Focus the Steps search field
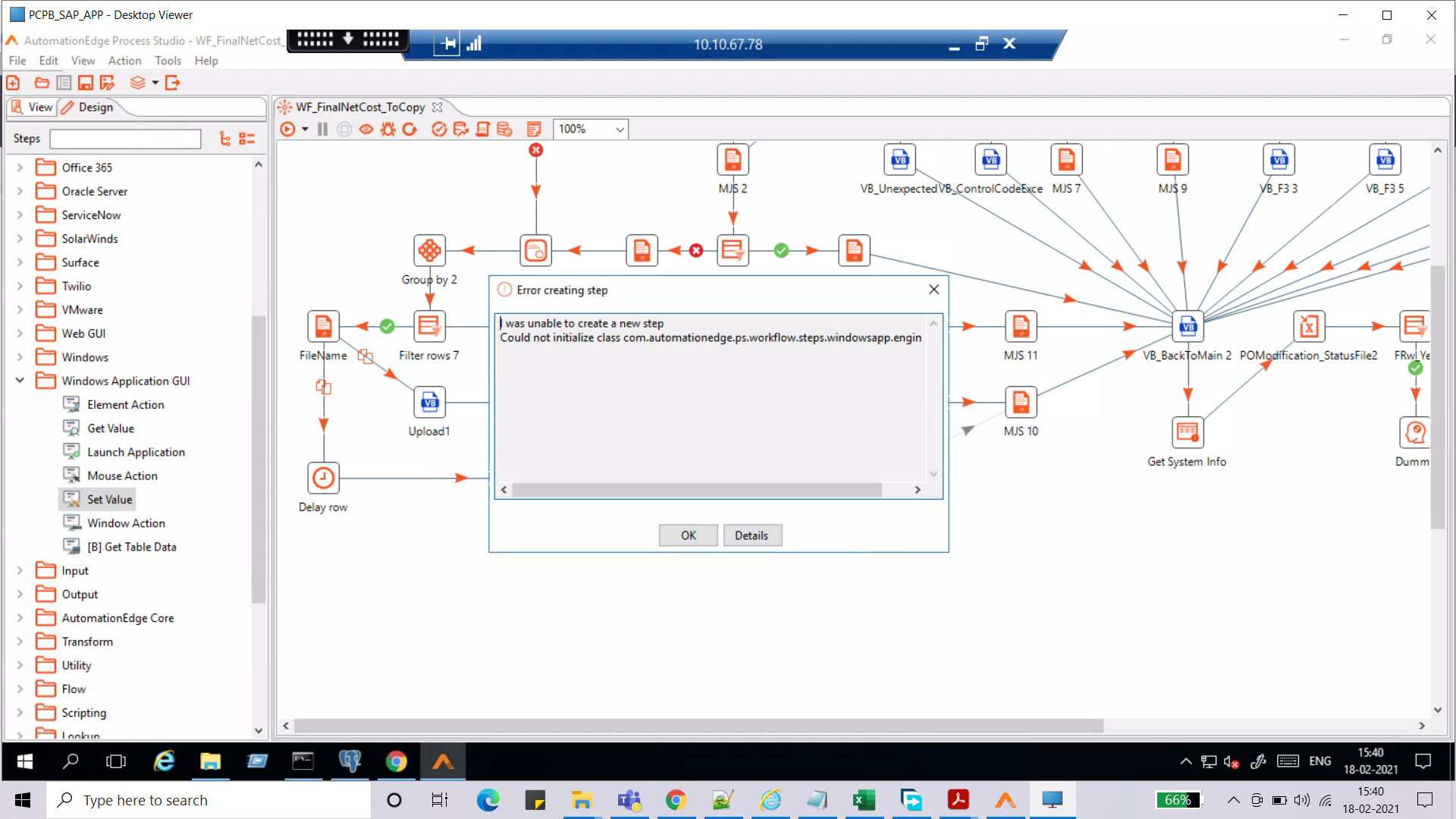 pyautogui.click(x=125, y=139)
